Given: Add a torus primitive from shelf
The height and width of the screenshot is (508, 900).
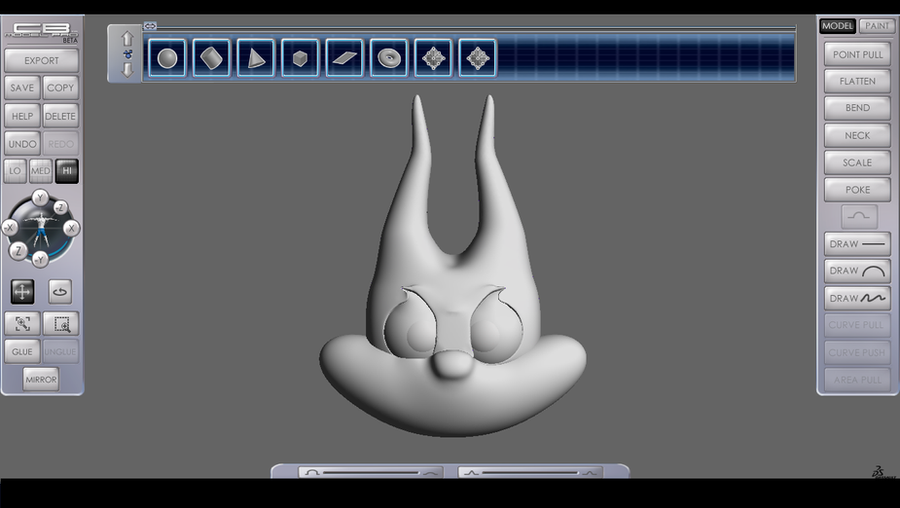Looking at the screenshot, I should pyautogui.click(x=389, y=58).
